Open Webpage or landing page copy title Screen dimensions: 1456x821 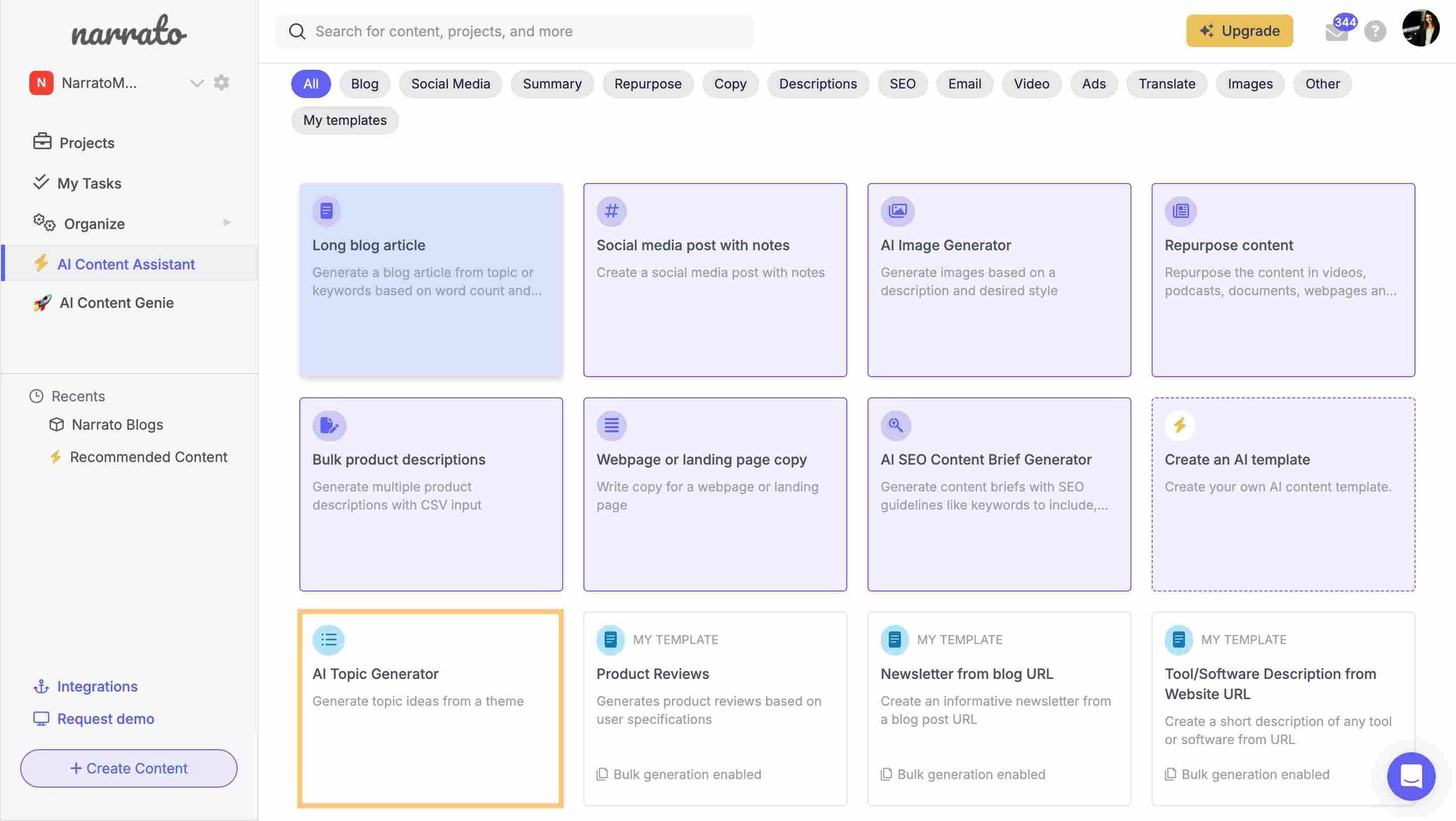701,460
